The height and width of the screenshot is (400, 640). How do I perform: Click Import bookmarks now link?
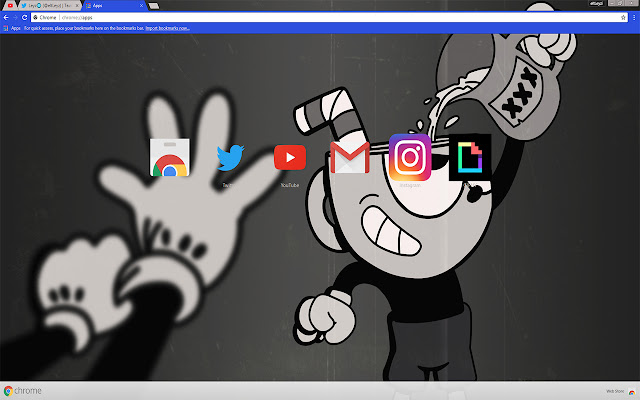coord(167,28)
